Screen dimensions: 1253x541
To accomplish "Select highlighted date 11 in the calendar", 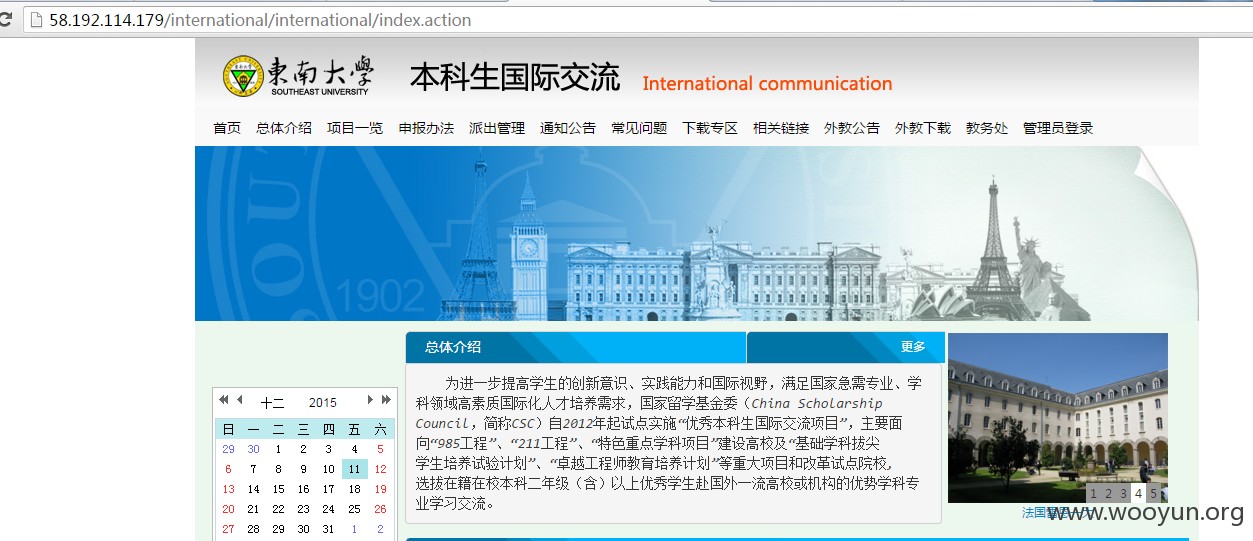I will [354, 469].
